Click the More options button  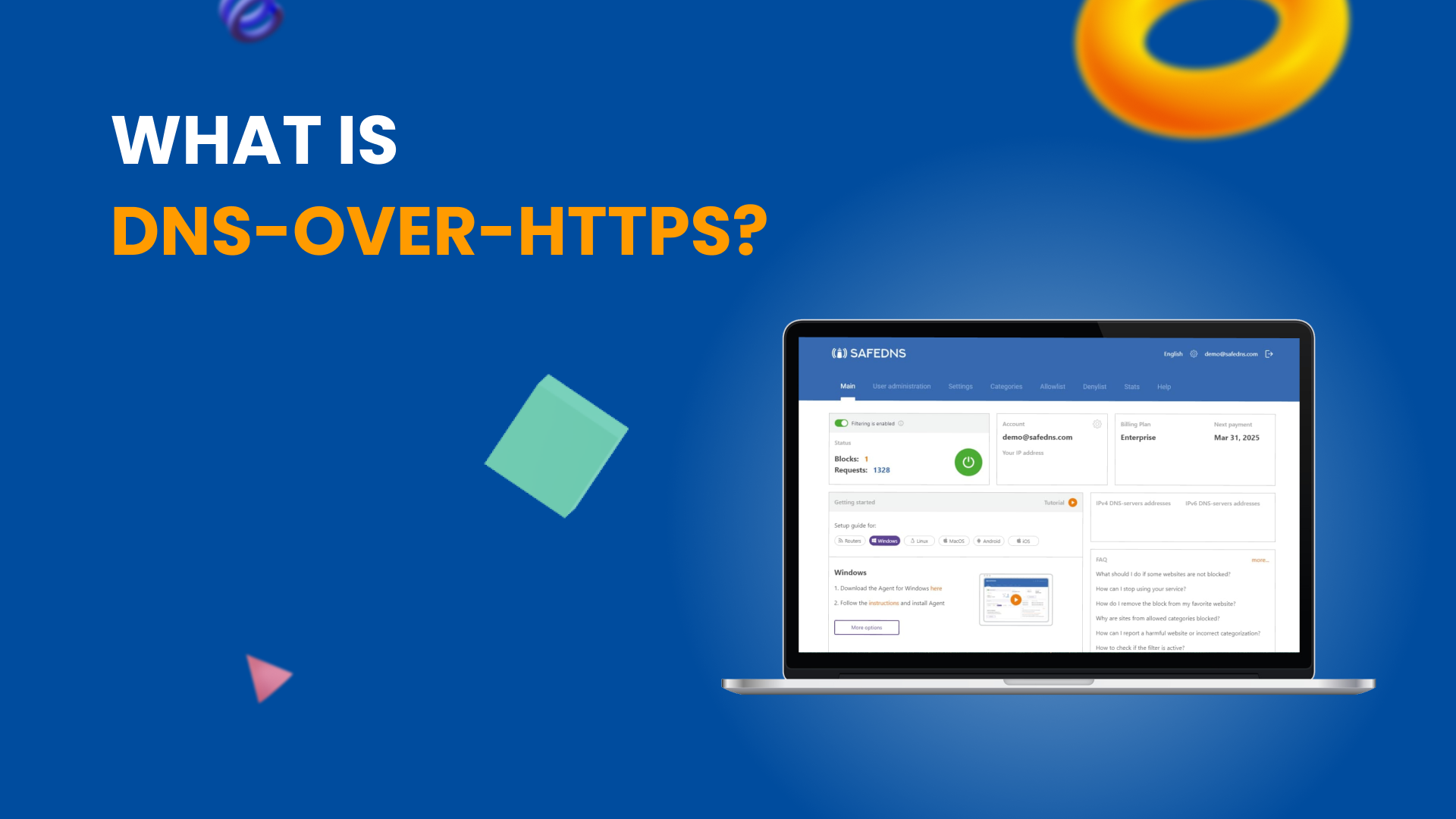tap(866, 627)
